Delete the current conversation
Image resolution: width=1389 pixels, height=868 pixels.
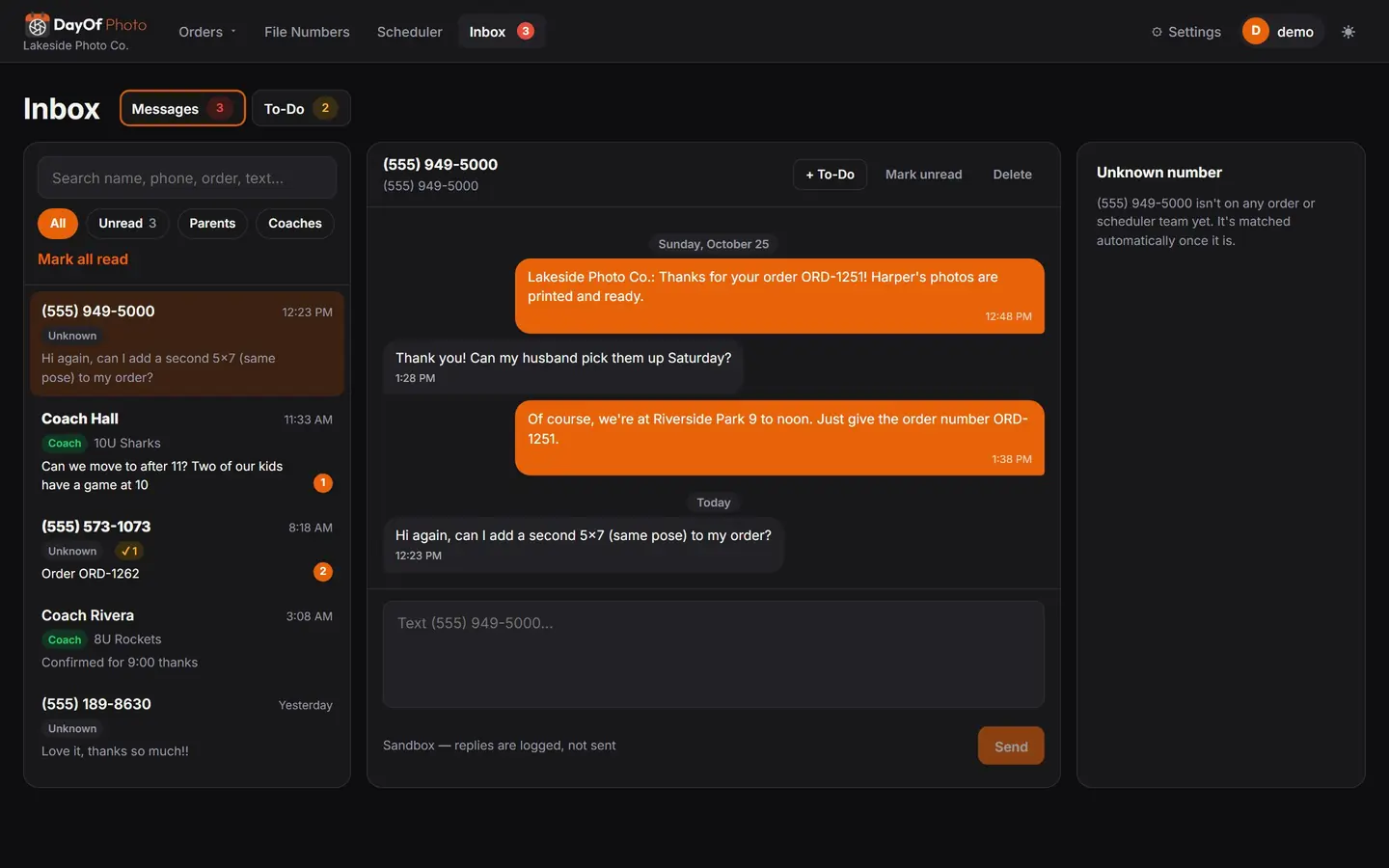1012,175
